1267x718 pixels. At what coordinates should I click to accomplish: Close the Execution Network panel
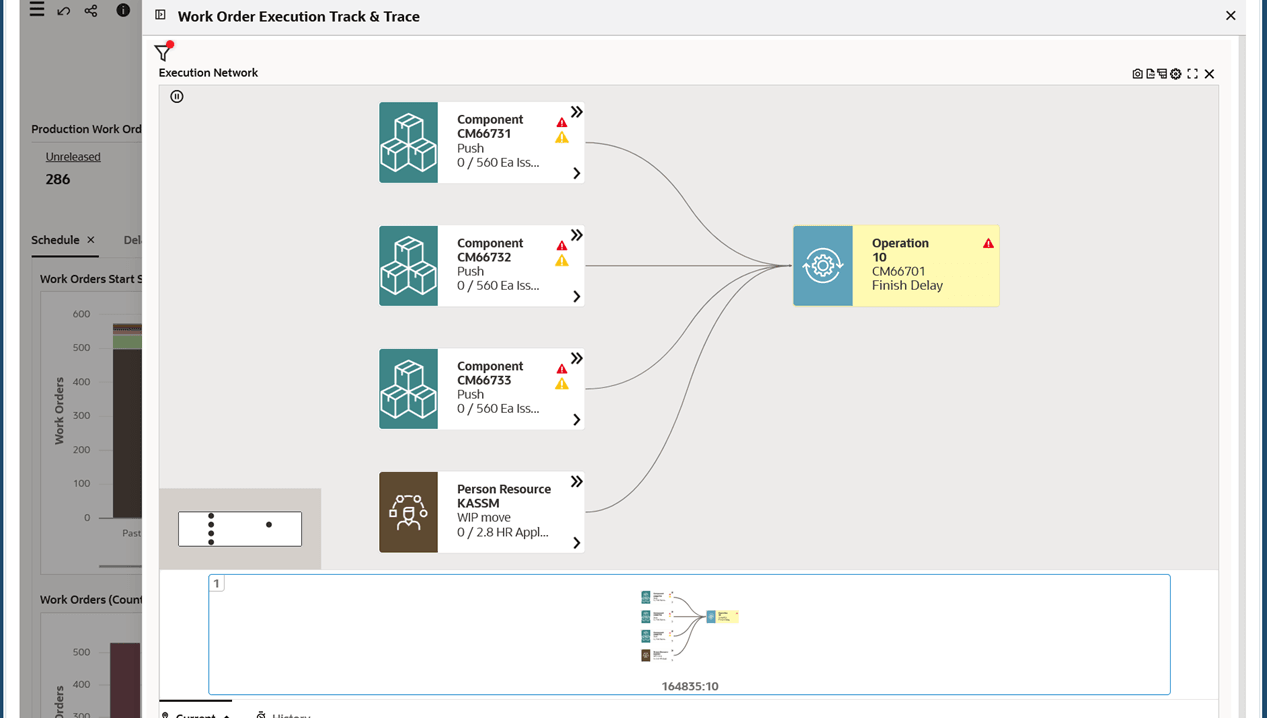tap(1209, 74)
